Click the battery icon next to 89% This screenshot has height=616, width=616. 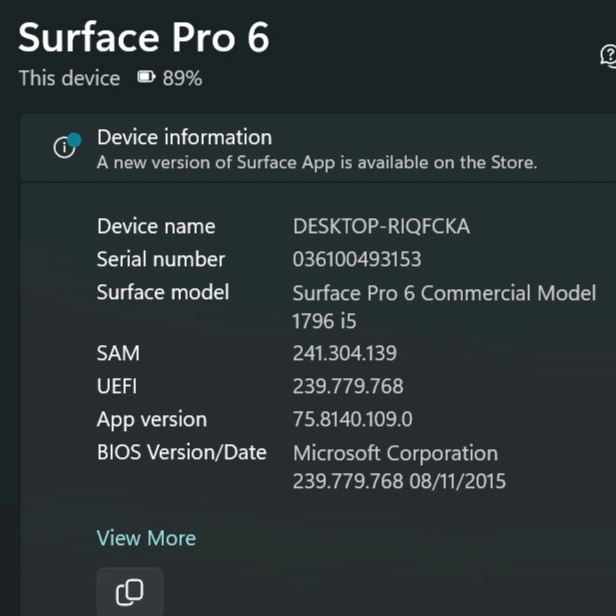[146, 78]
